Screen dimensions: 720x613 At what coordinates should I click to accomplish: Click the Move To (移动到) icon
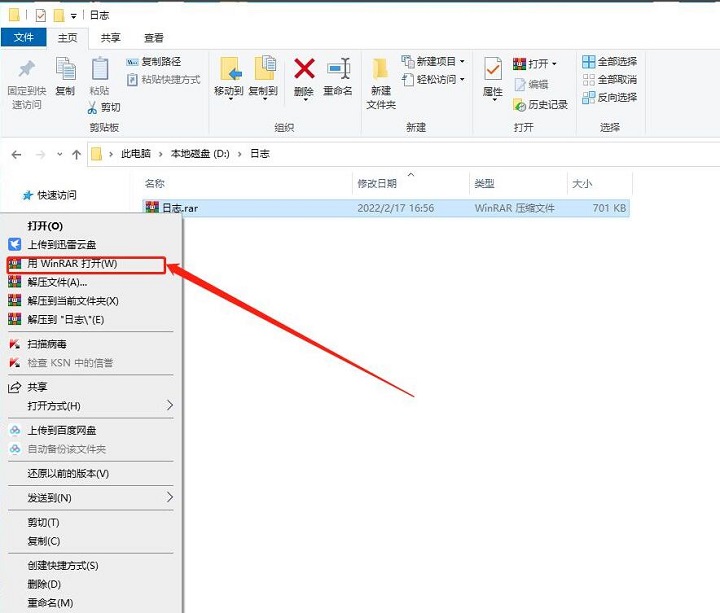[x=230, y=69]
